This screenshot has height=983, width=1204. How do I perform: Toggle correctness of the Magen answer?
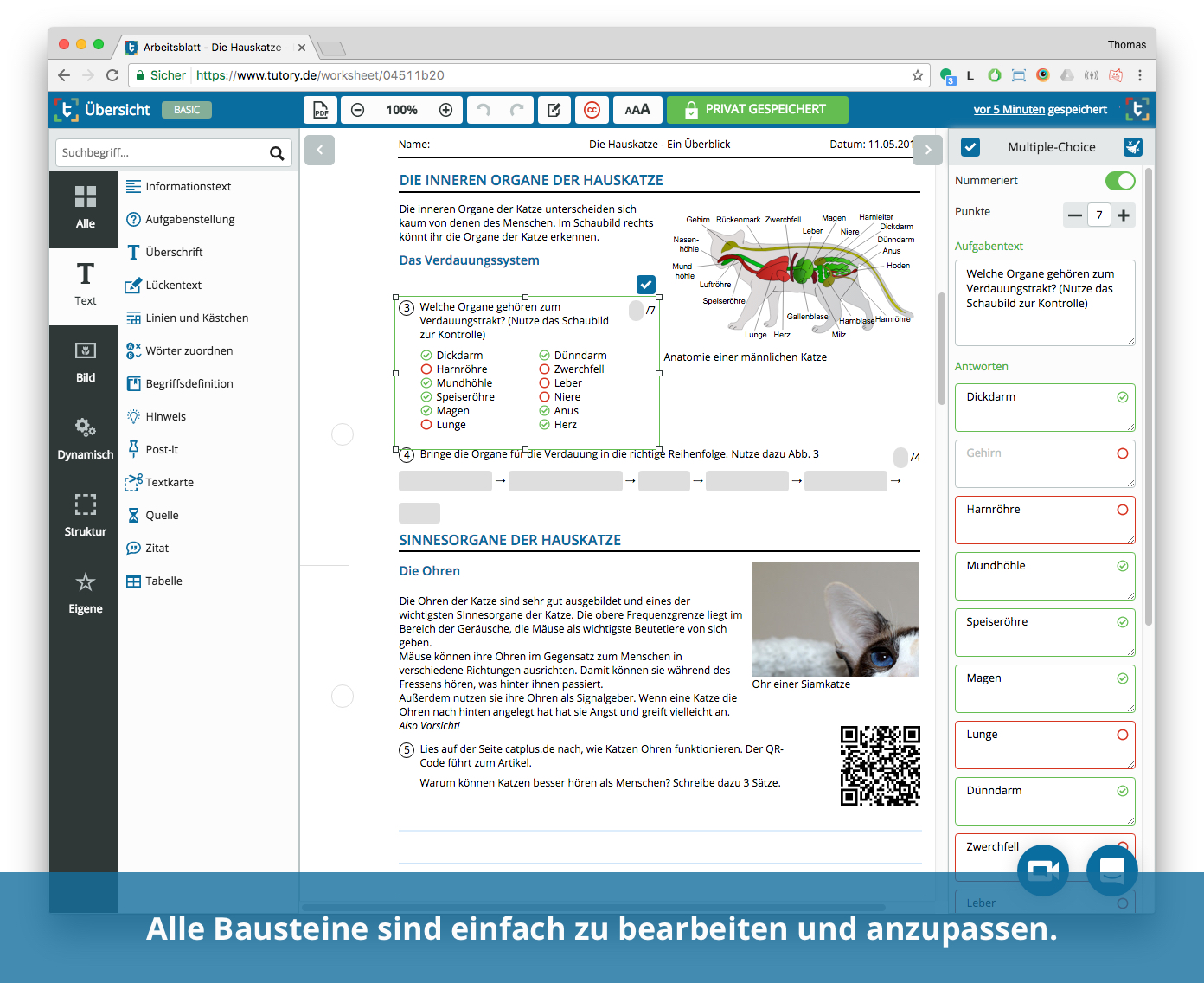(x=1123, y=678)
